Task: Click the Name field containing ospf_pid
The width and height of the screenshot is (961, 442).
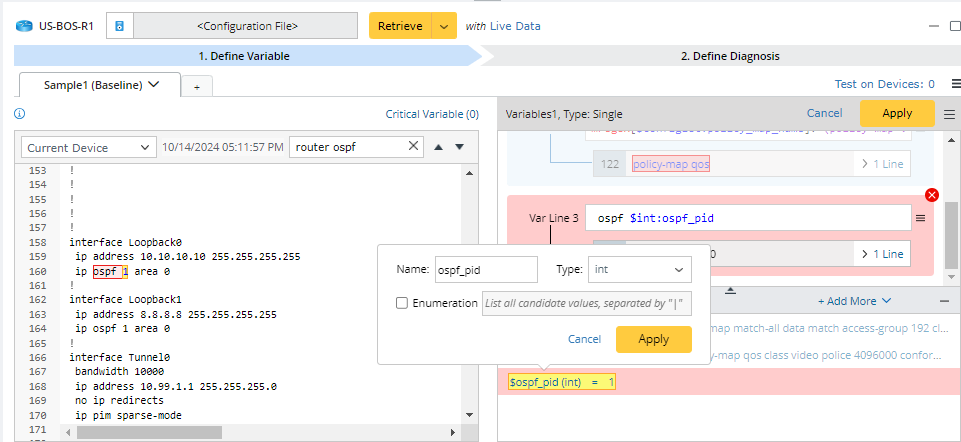Action: click(486, 270)
